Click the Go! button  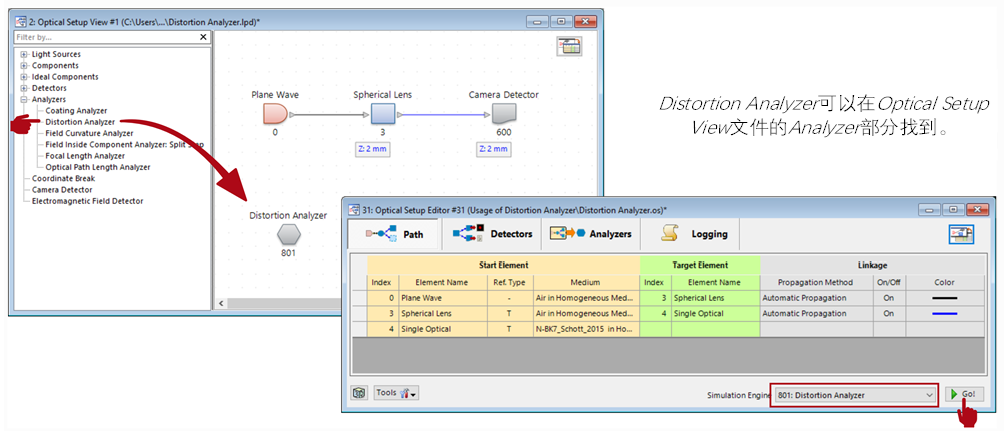(964, 394)
